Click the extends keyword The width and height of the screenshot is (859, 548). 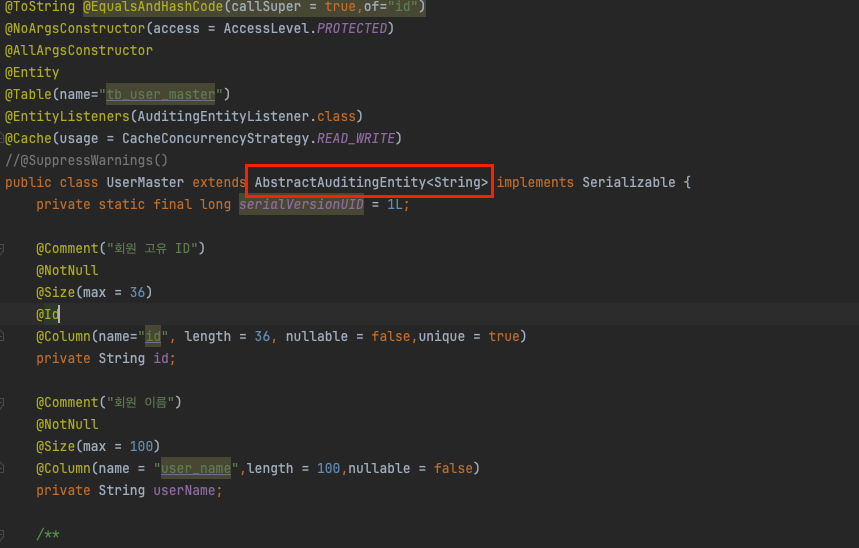tap(219, 182)
